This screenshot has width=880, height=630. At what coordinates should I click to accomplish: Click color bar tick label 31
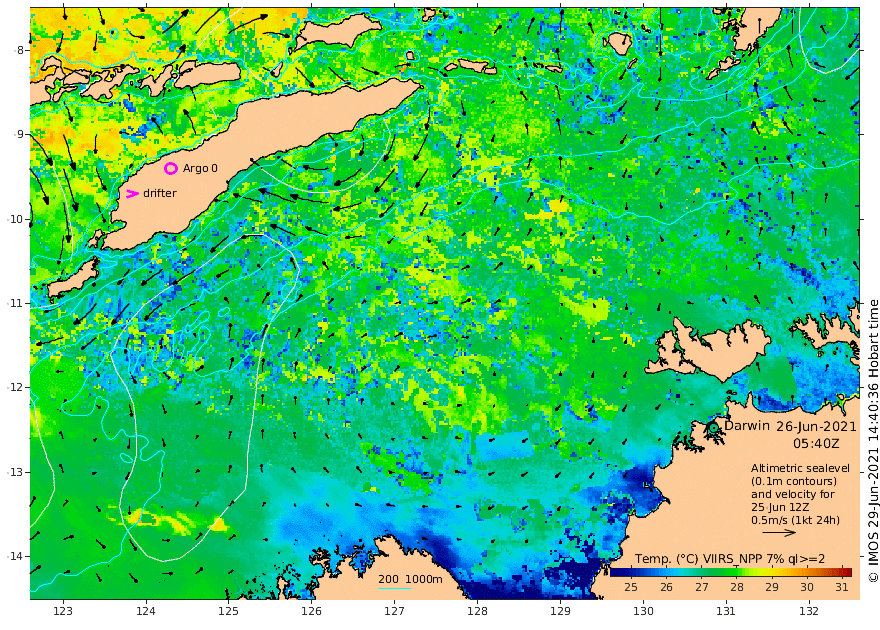tap(842, 587)
